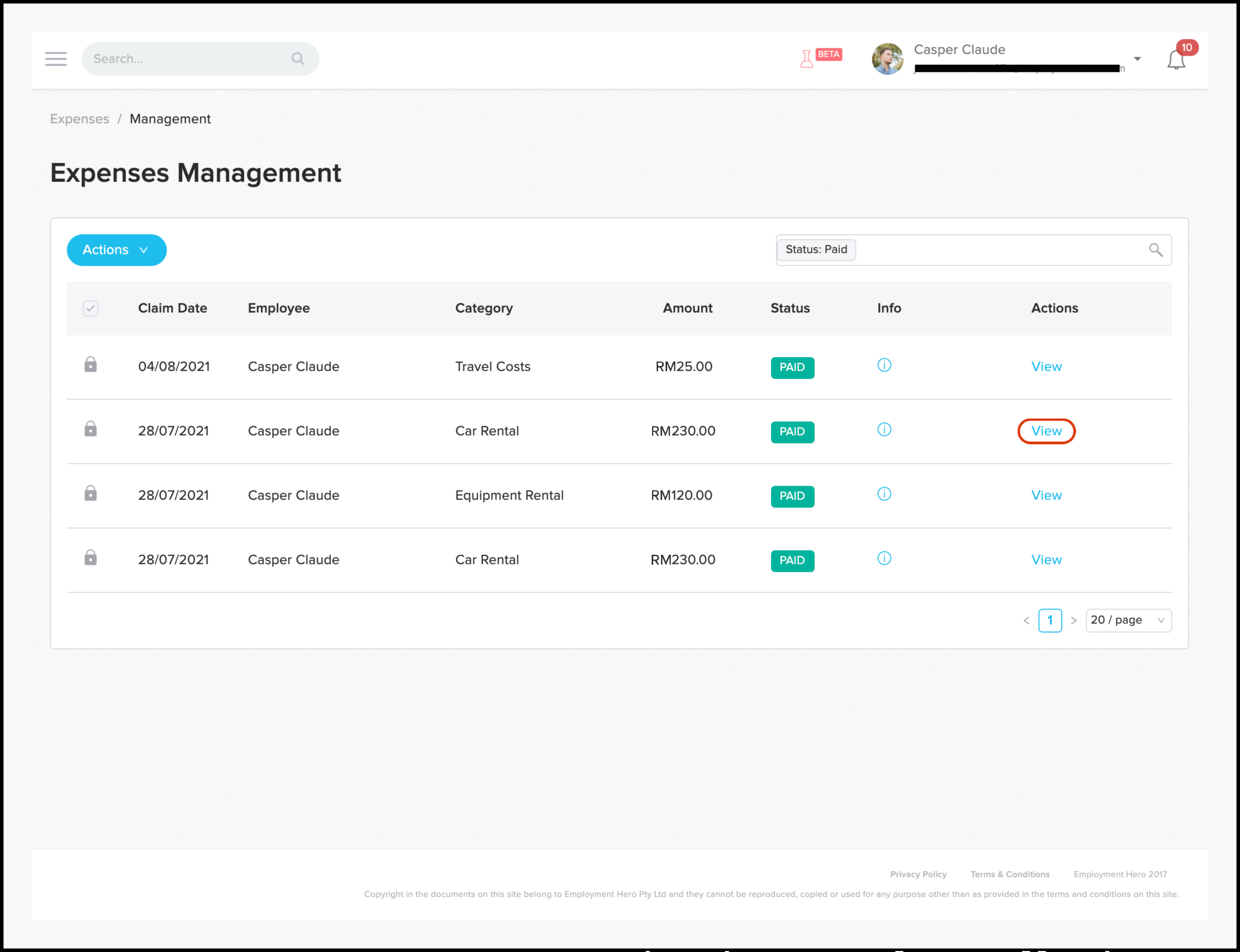Viewport: 1240px width, 952px height.
Task: Show info for the Travel Costs claim
Action: pos(883,366)
